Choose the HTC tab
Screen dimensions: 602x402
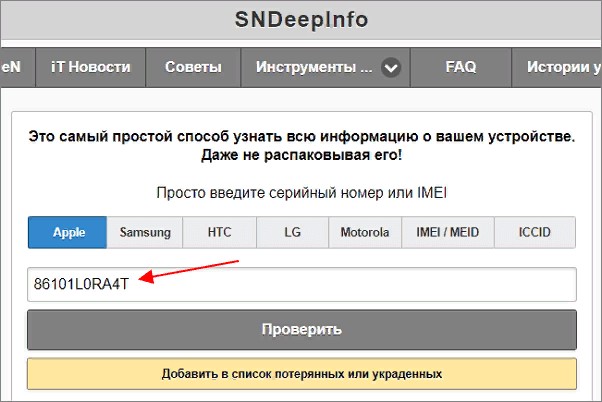point(219,232)
